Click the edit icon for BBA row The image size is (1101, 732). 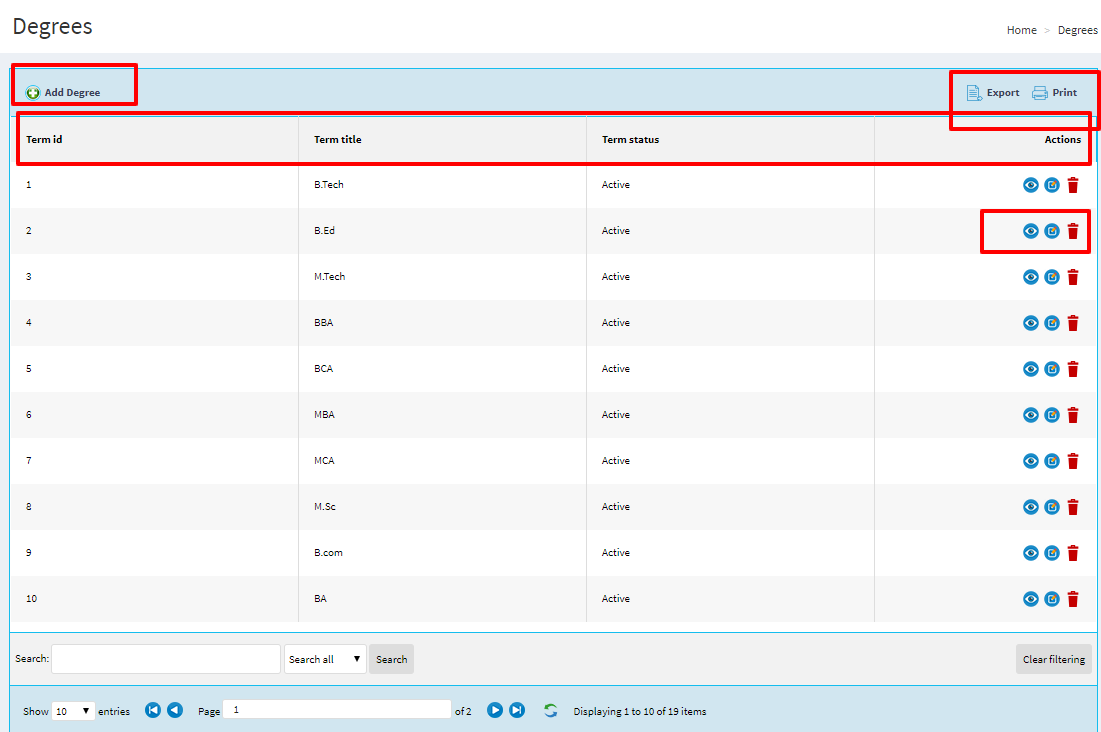1052,323
